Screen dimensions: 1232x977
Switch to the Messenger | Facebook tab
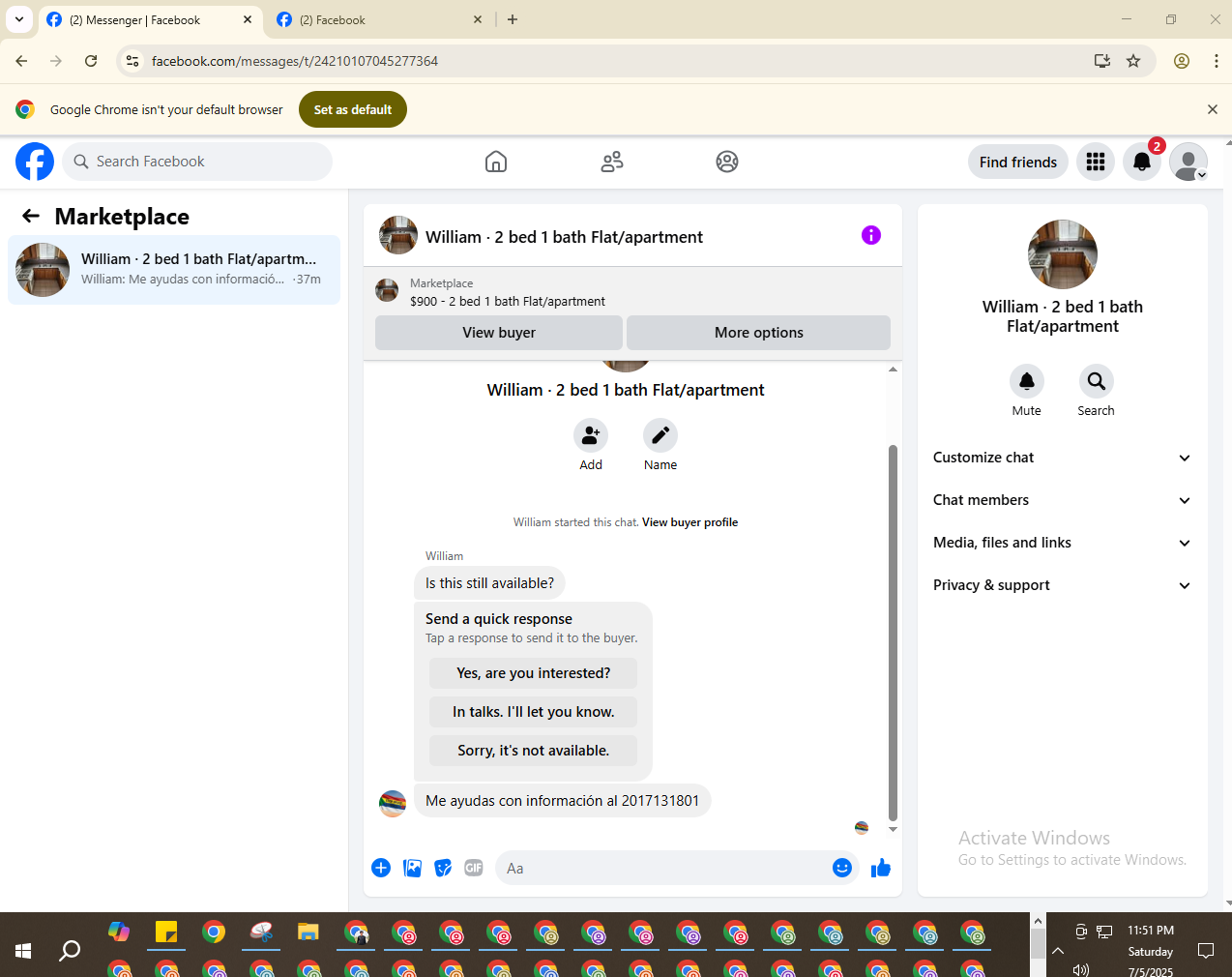point(150,19)
